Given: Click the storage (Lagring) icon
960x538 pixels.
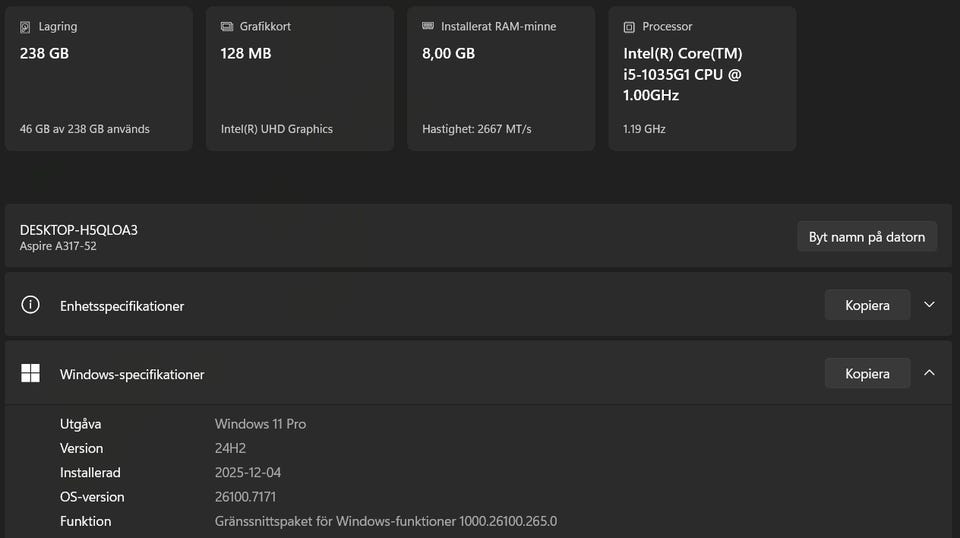Looking at the screenshot, I should [x=25, y=27].
